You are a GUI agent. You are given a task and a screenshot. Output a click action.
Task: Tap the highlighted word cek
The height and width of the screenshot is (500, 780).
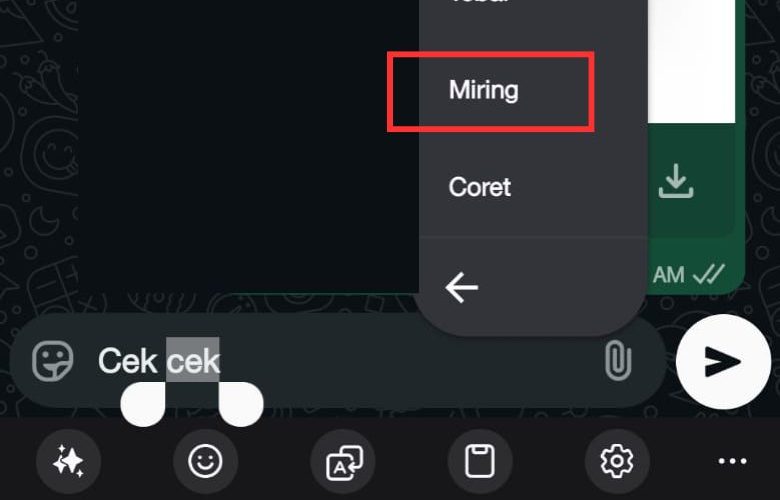193,360
